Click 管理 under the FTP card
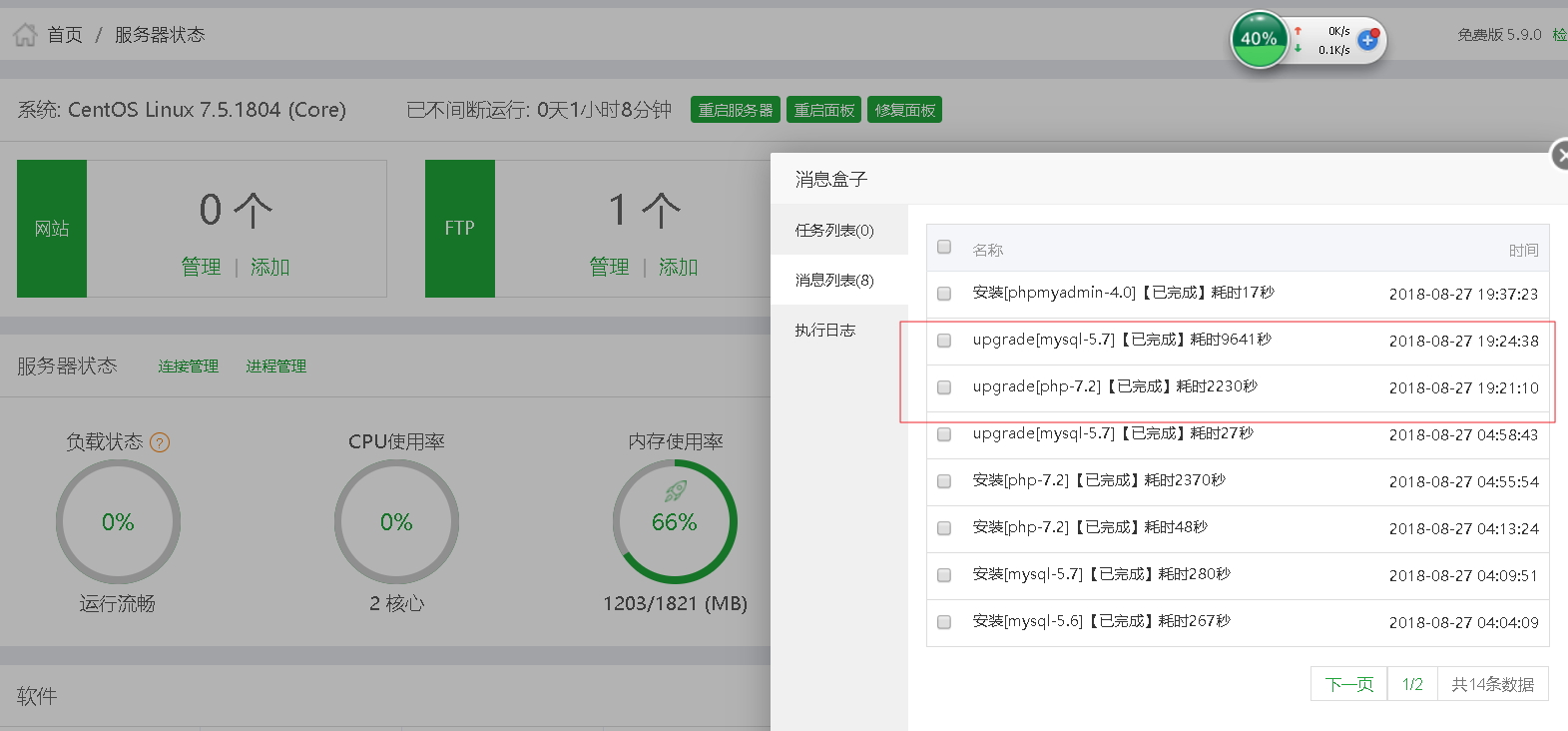Image resolution: width=1568 pixels, height=731 pixels. (x=609, y=267)
